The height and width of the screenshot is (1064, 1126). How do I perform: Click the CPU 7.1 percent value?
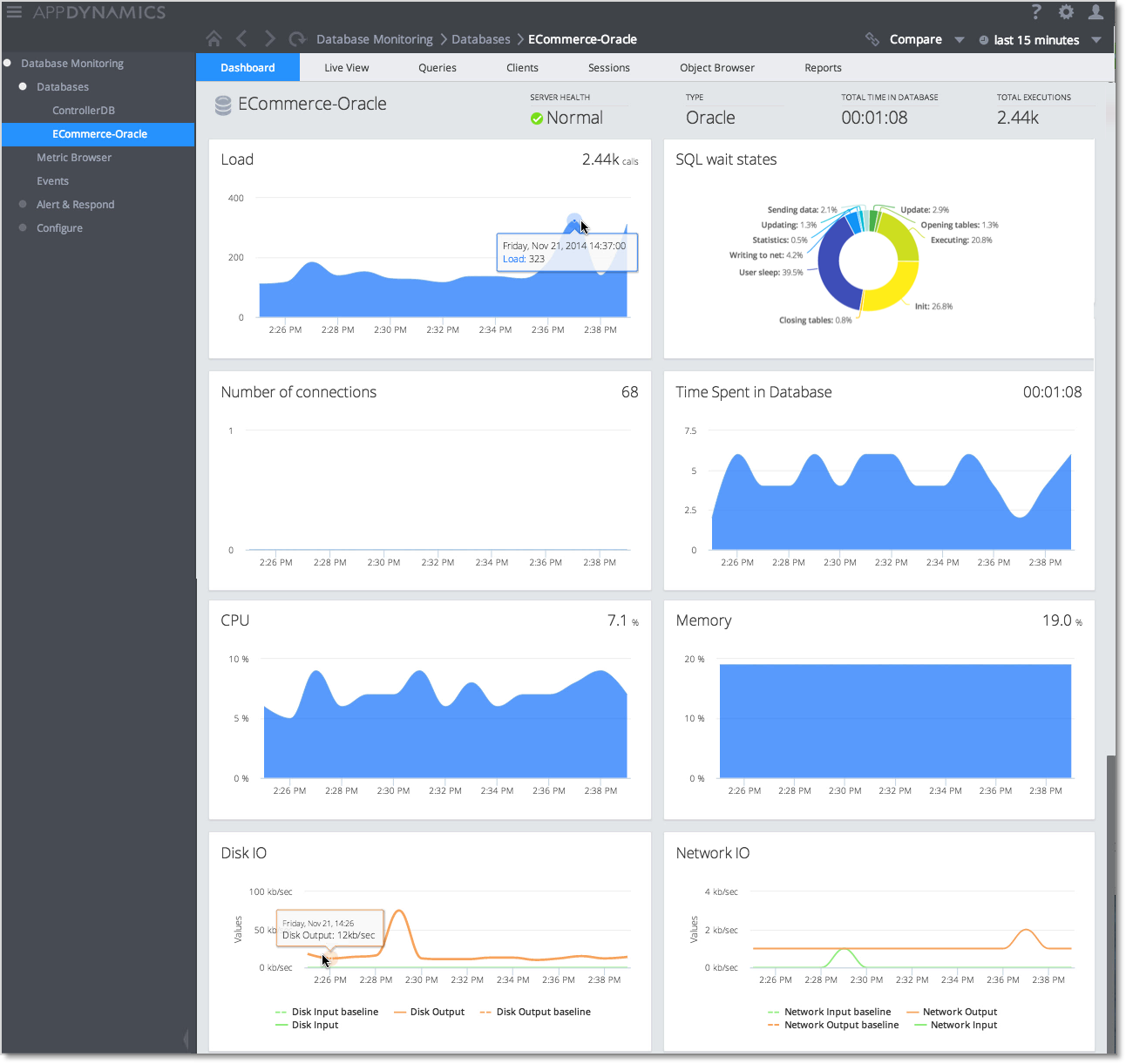click(623, 620)
